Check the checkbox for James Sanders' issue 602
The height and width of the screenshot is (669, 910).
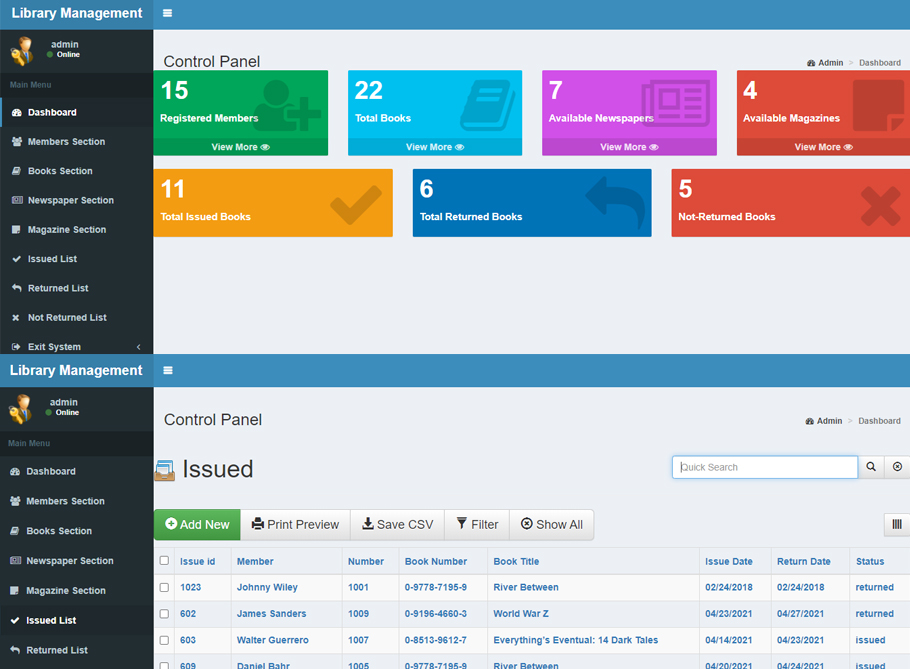tap(165, 613)
